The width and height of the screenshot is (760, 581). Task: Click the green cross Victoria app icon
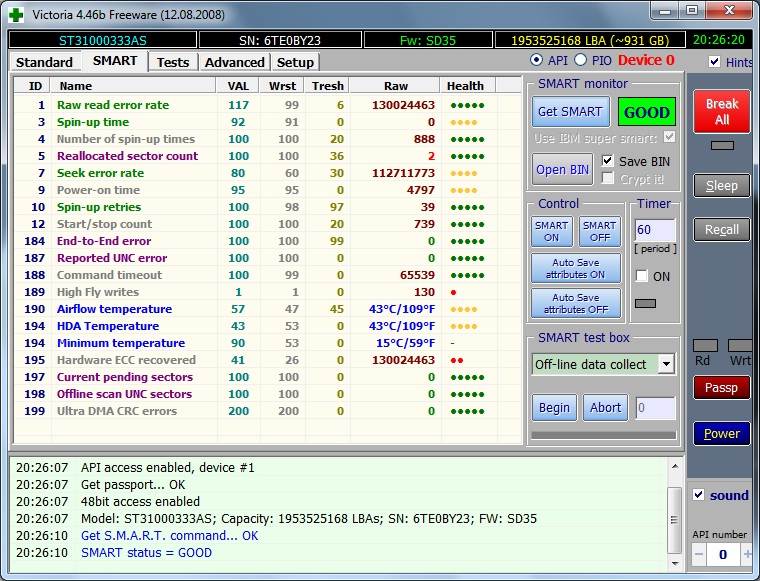pyautogui.click(x=16, y=14)
